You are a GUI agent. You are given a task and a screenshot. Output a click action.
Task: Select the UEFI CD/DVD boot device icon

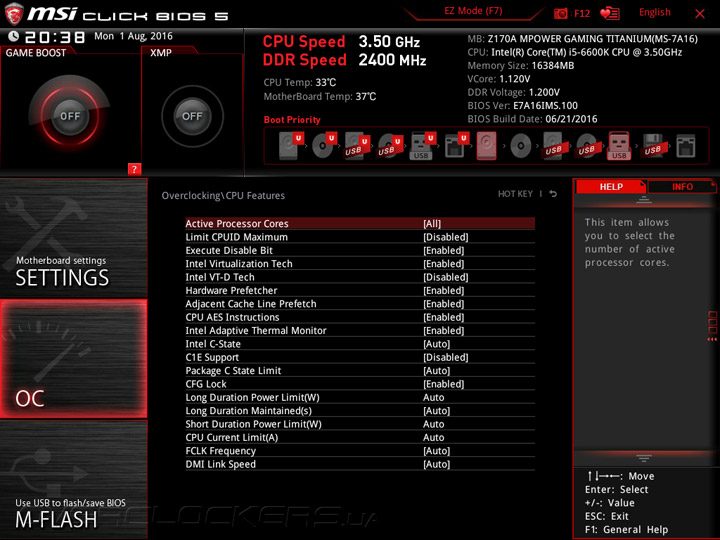point(324,146)
